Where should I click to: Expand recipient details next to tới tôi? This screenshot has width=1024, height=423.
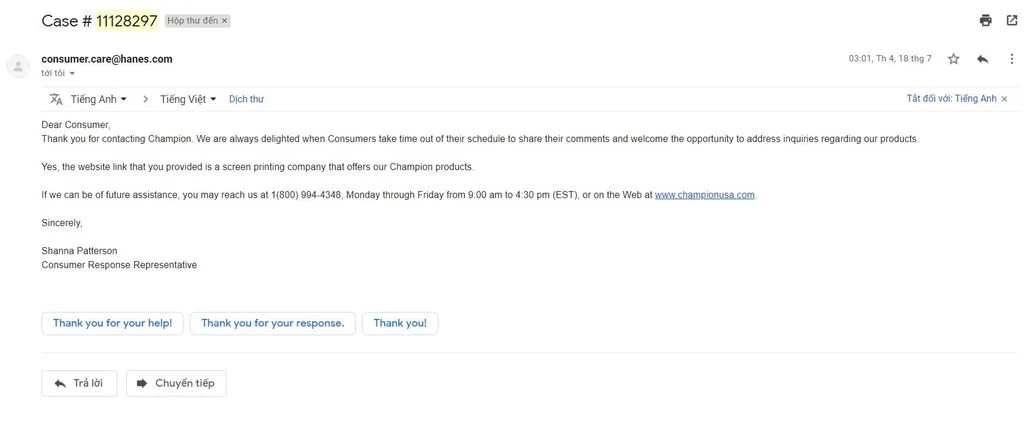coord(72,74)
